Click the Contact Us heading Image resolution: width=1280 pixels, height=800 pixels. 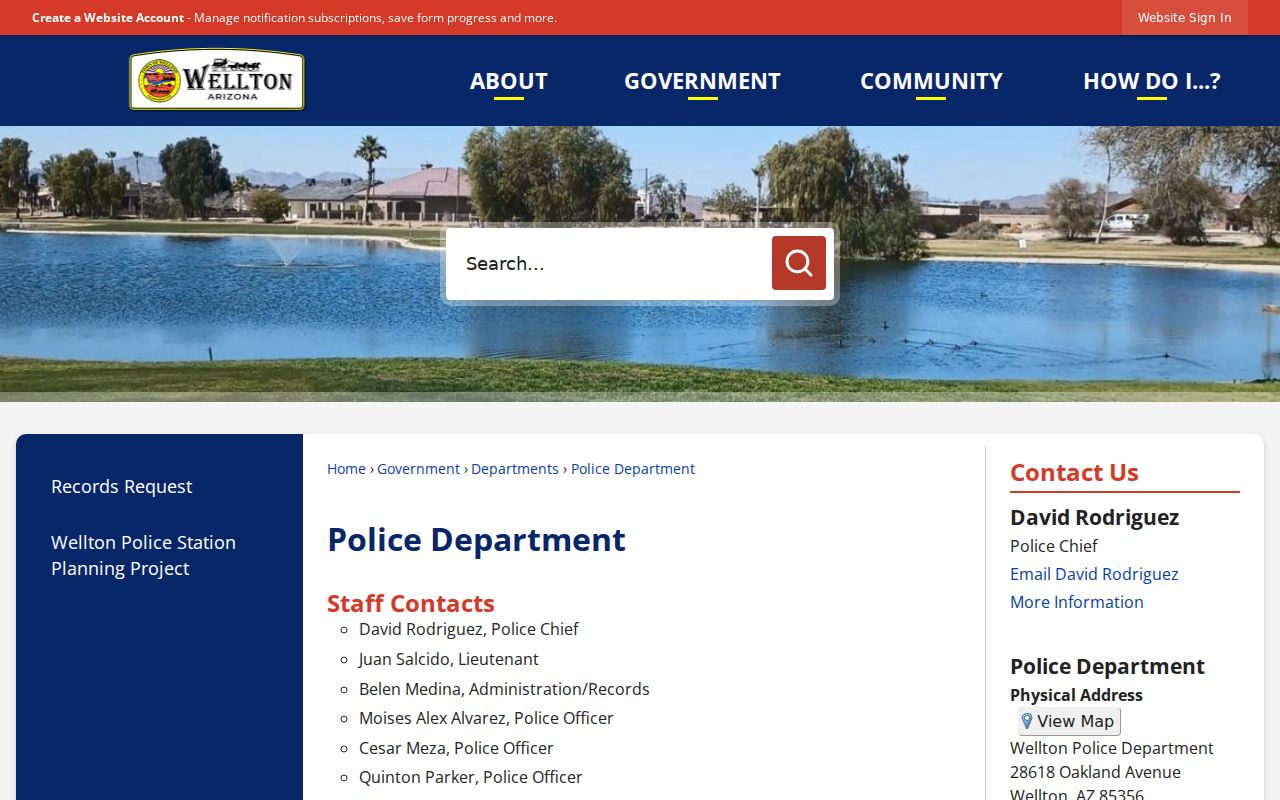[x=1074, y=472]
